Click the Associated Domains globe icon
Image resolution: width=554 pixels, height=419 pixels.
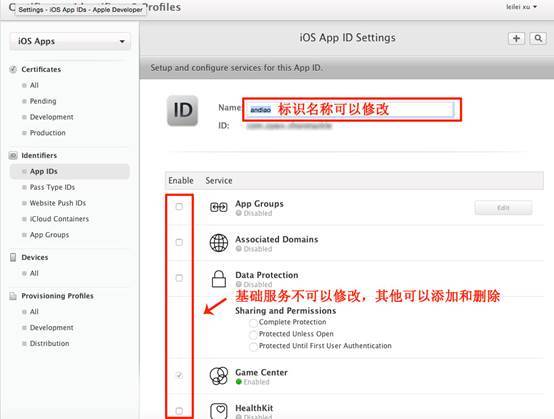[219, 243]
